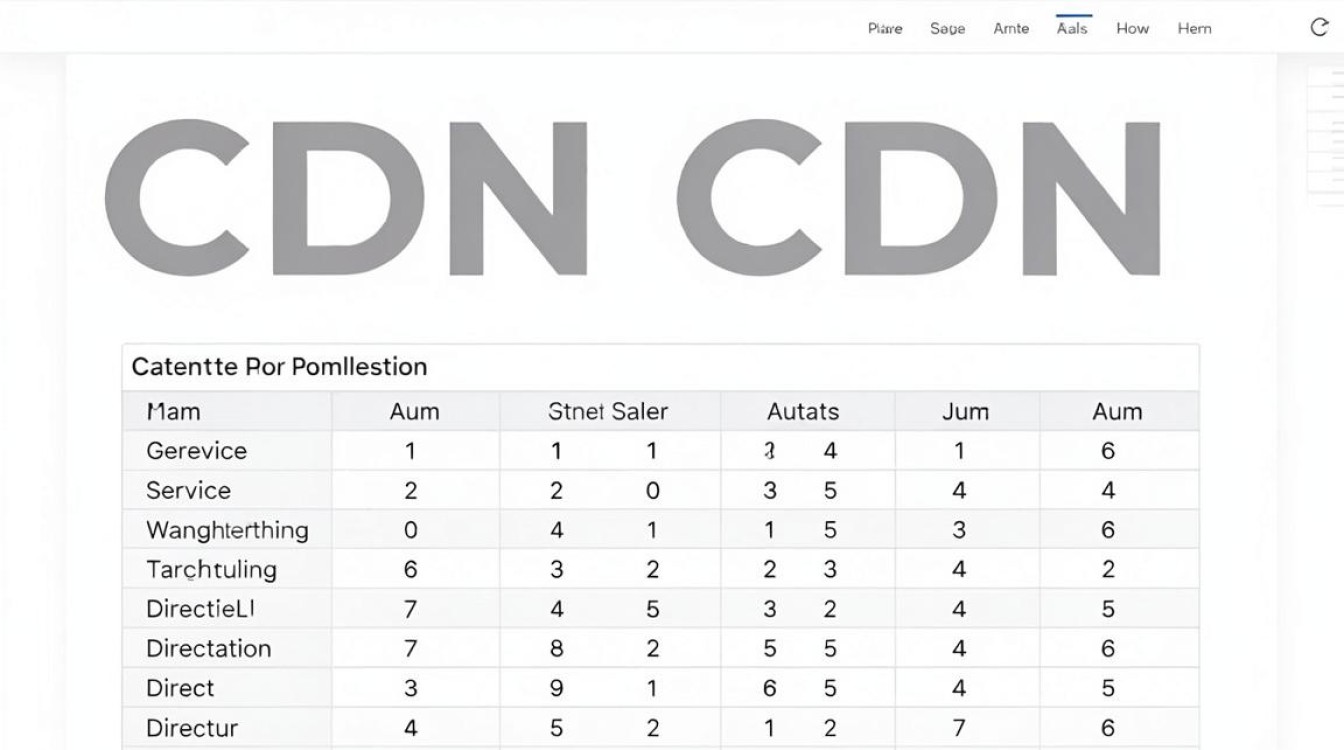Choose the Tarchtuling row label
1344x750 pixels.
click(x=211, y=570)
